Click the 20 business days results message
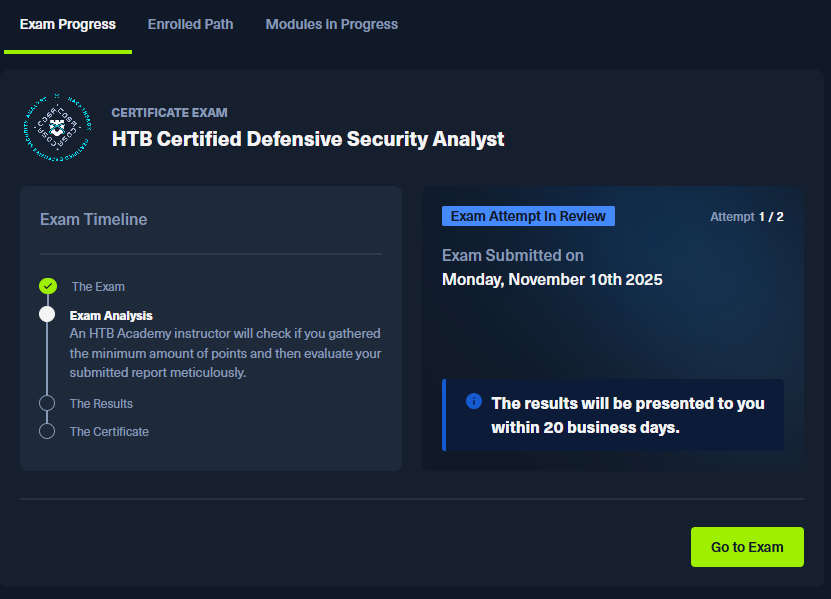 click(x=627, y=415)
